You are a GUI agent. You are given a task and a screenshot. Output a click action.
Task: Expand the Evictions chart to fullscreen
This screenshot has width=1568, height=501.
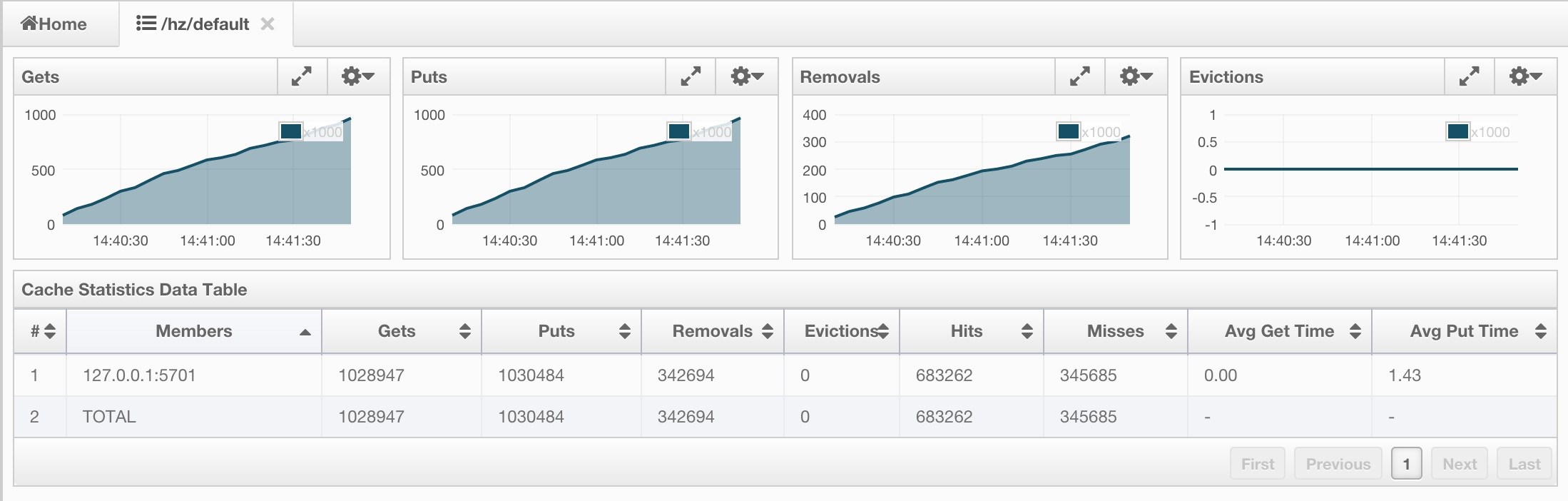(1470, 76)
